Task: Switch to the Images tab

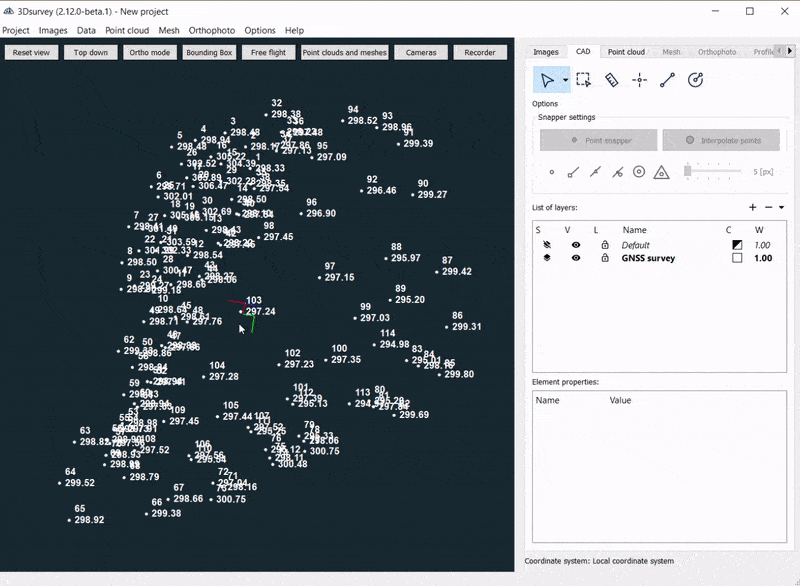Action: (x=545, y=52)
